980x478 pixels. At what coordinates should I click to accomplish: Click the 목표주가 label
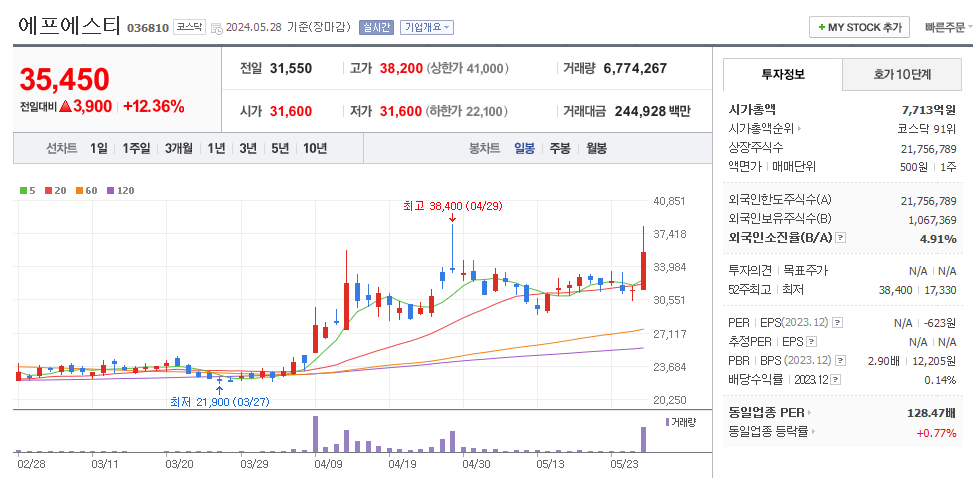click(806, 271)
